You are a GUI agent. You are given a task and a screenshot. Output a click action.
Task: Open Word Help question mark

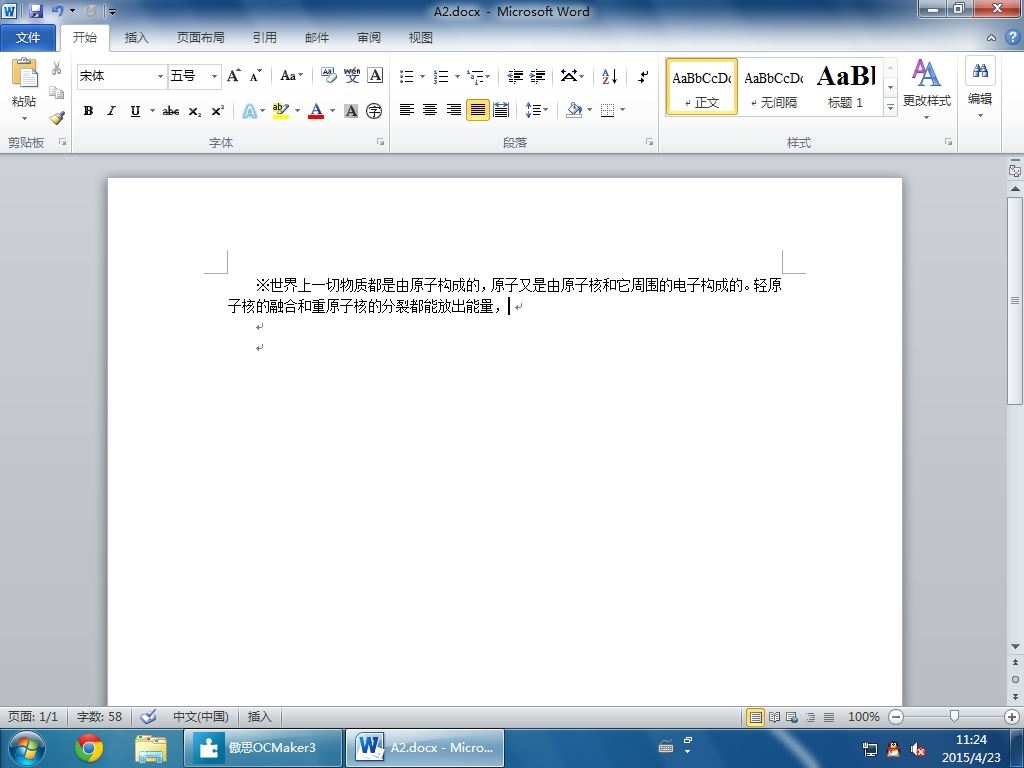1012,37
